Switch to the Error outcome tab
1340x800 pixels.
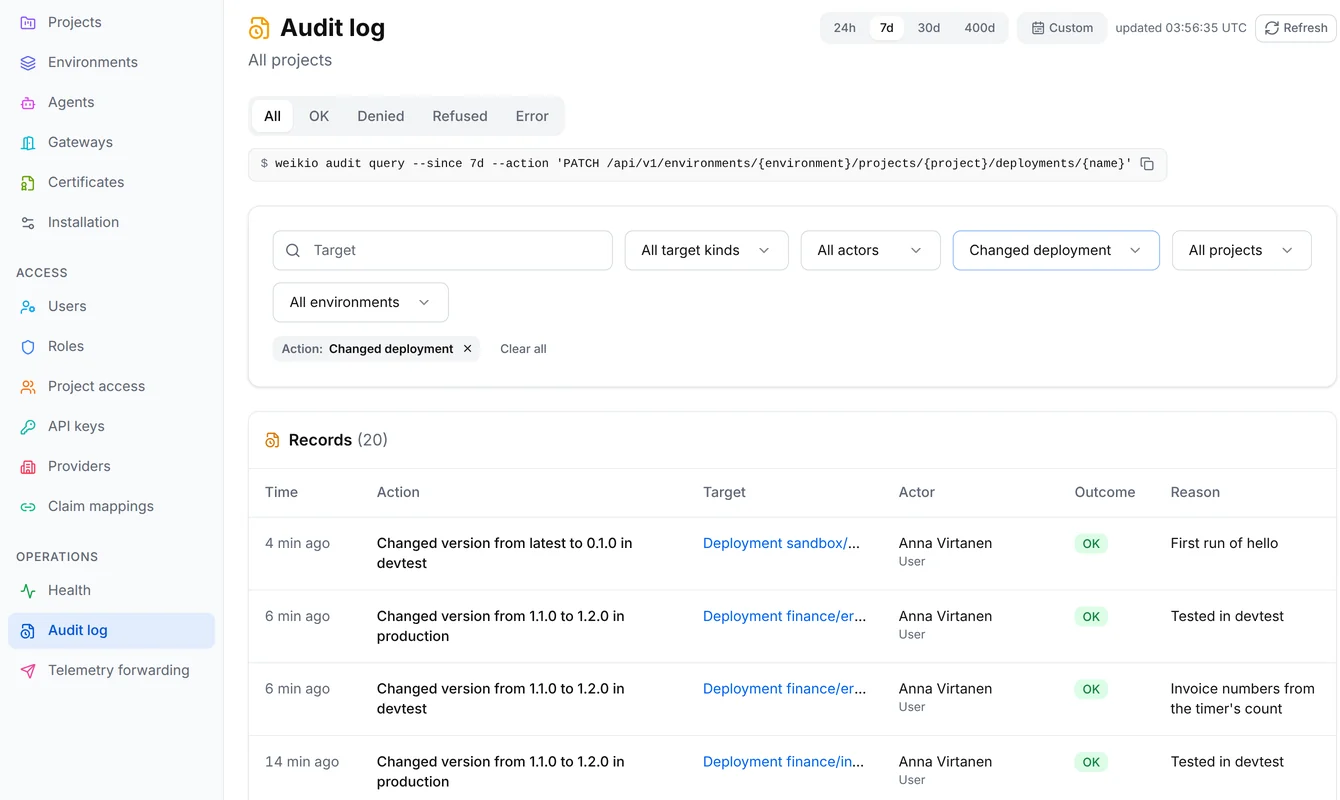coord(532,116)
